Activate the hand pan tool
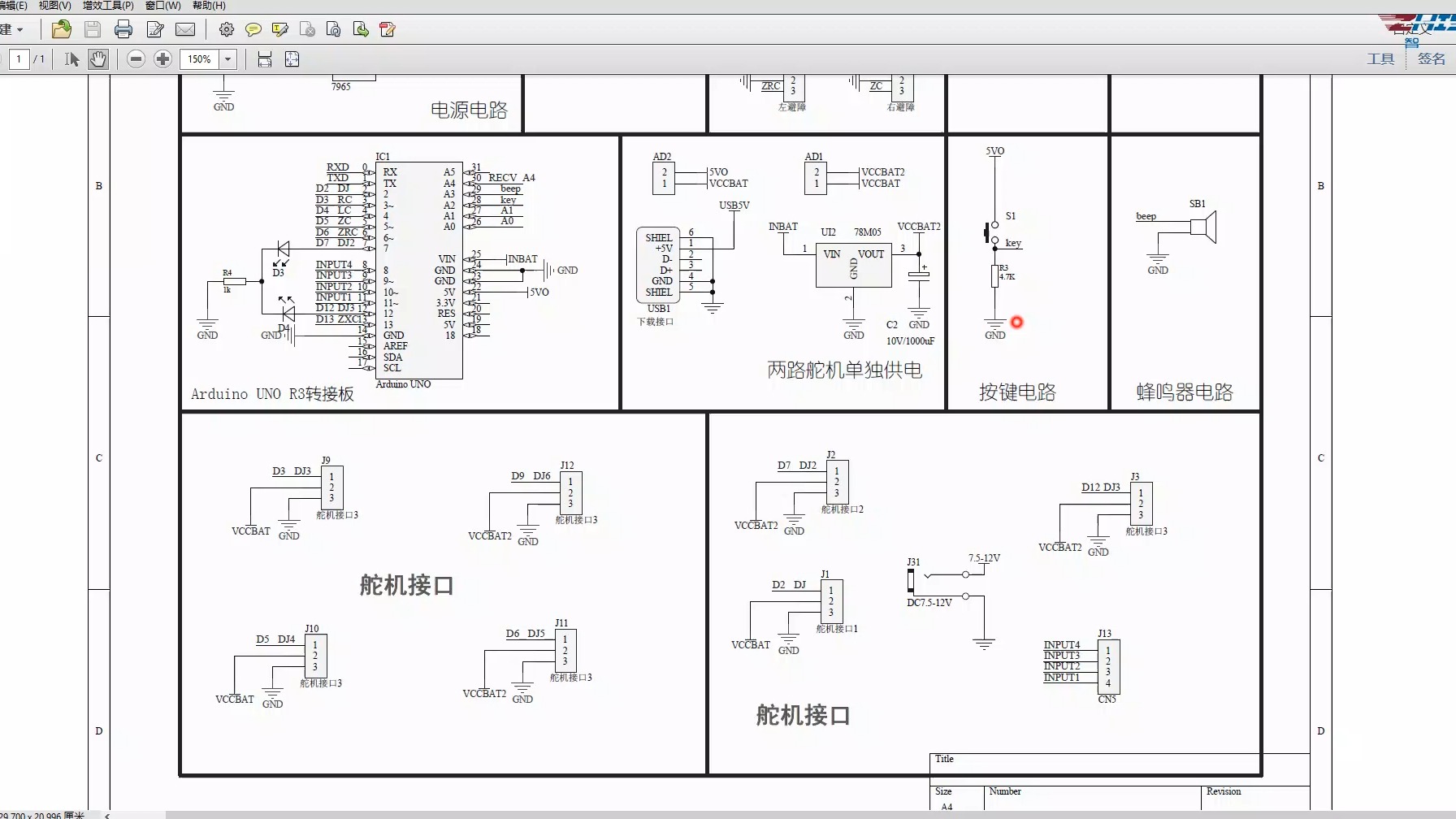Screen dimensions: 1456x819 (98, 59)
